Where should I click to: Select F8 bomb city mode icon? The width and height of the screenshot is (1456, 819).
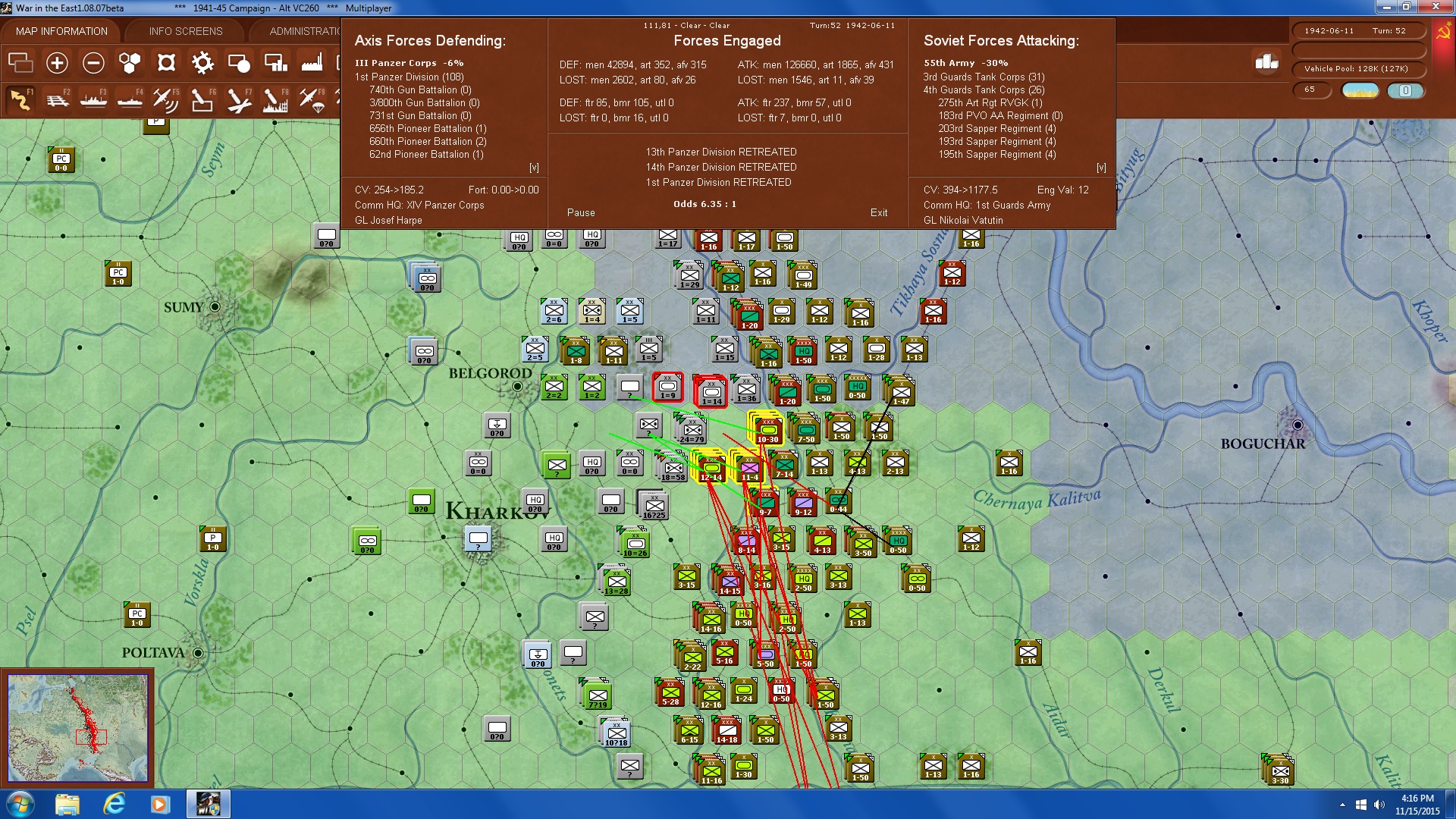pyautogui.click(x=275, y=99)
